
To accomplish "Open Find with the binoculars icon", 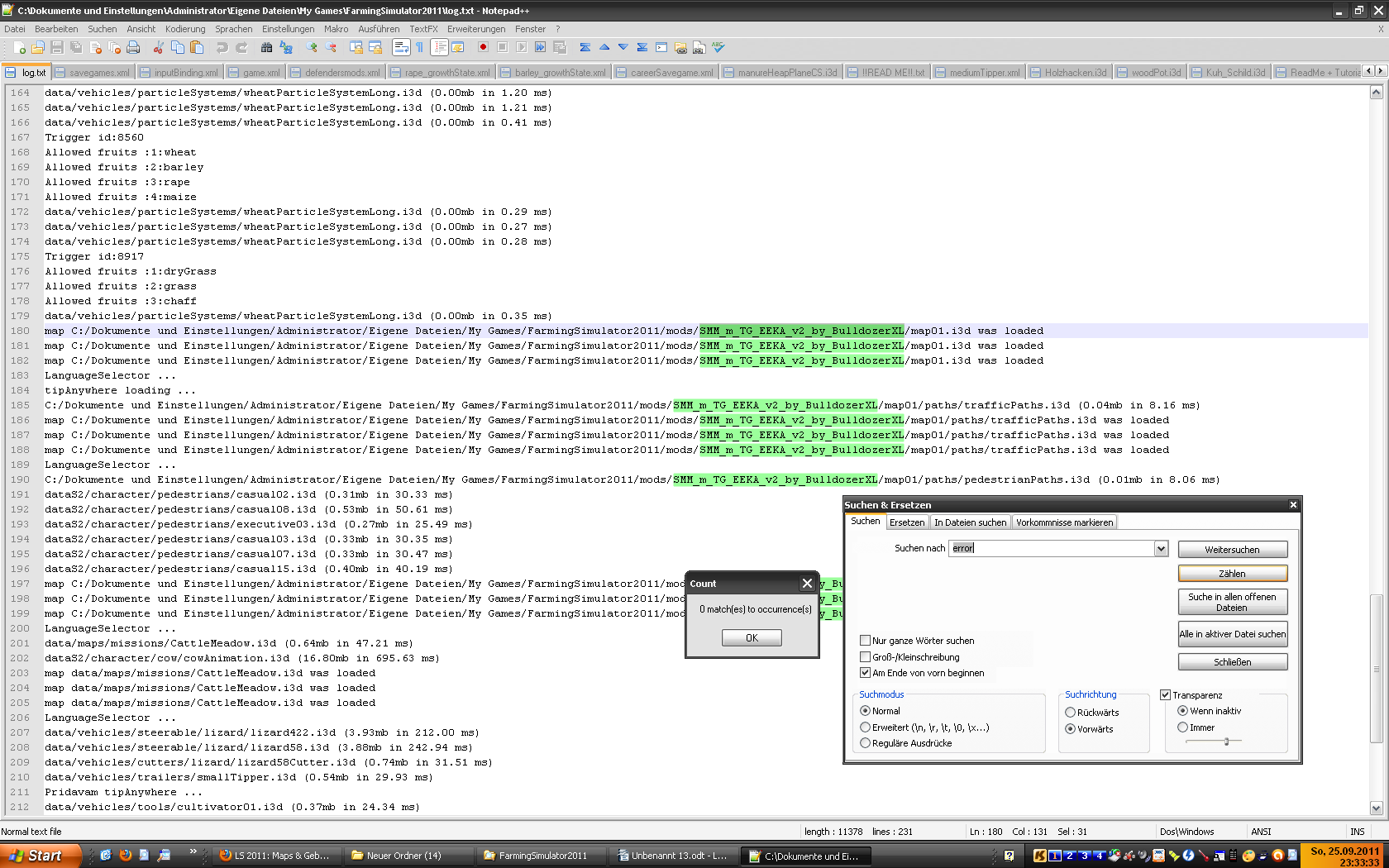I will 267,48.
